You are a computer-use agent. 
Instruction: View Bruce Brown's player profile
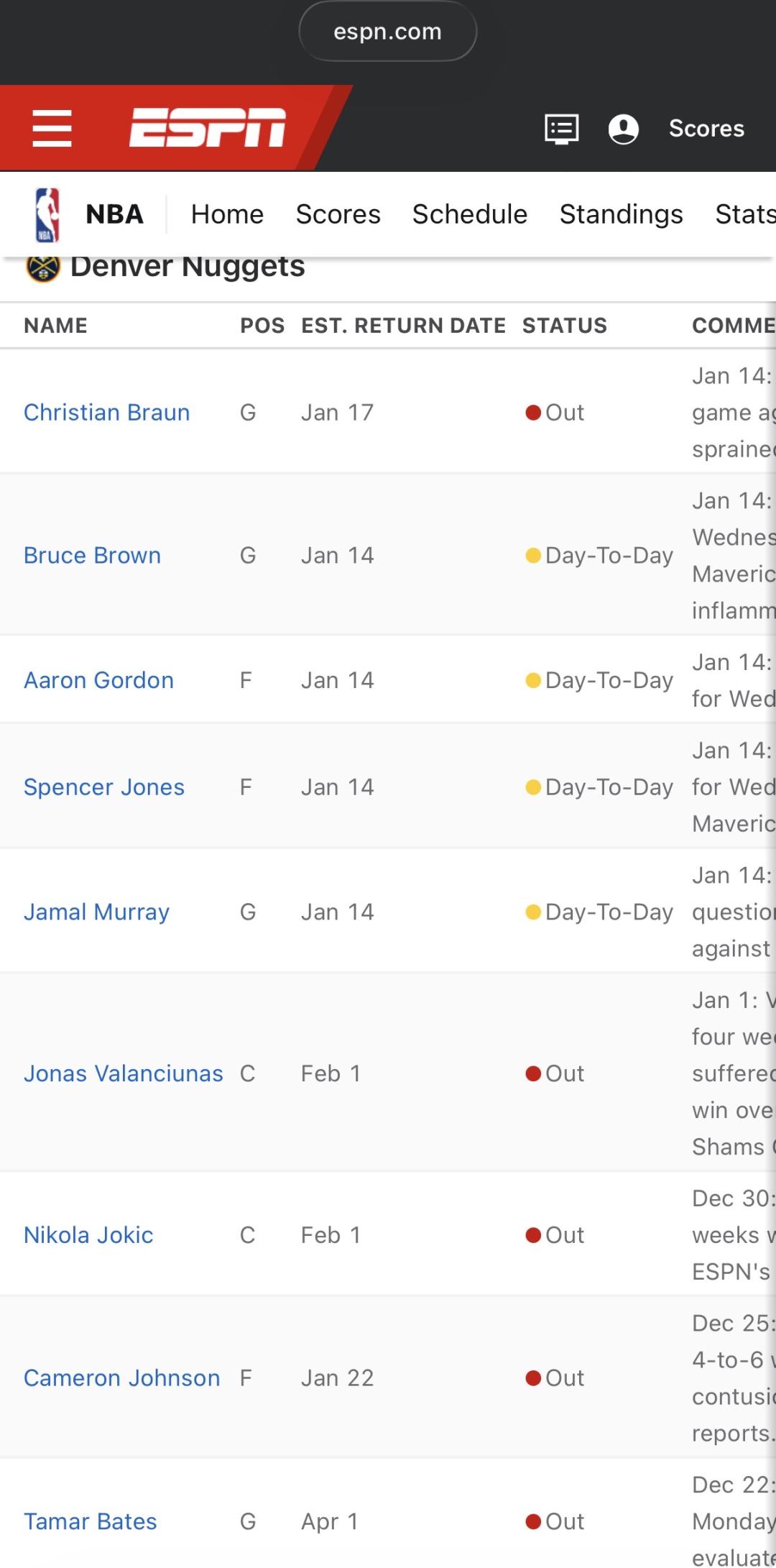[92, 556]
